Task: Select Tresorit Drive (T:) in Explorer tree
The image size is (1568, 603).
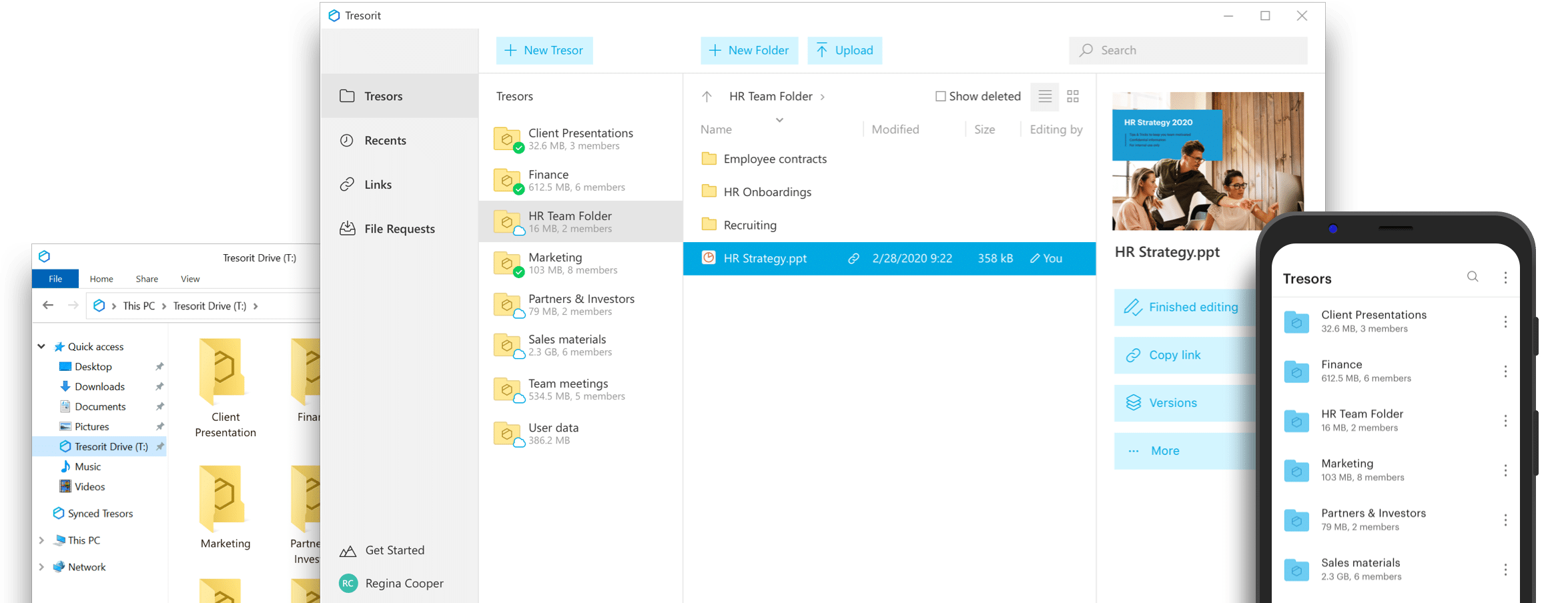Action: pos(100,446)
